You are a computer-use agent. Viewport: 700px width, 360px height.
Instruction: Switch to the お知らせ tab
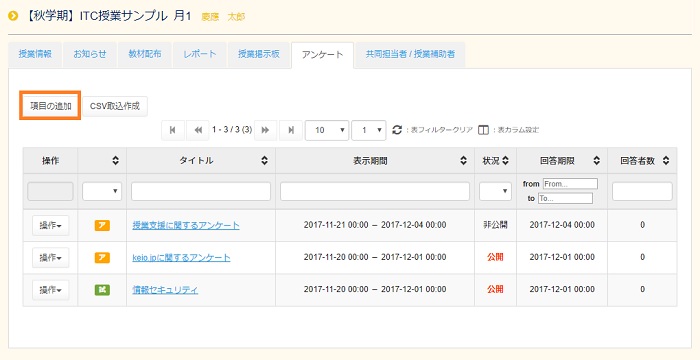pos(90,54)
